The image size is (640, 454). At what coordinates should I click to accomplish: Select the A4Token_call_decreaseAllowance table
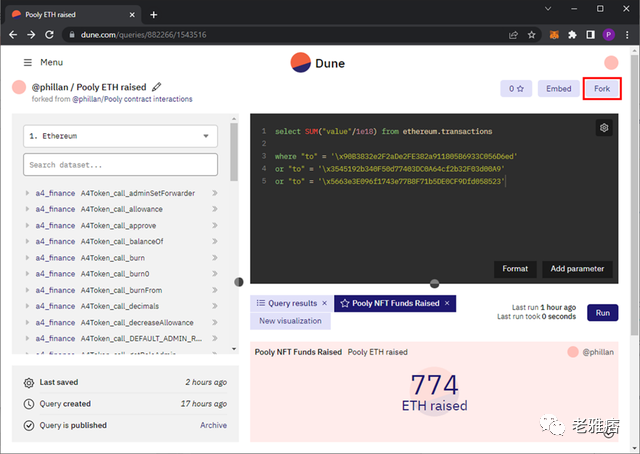(x=137, y=323)
